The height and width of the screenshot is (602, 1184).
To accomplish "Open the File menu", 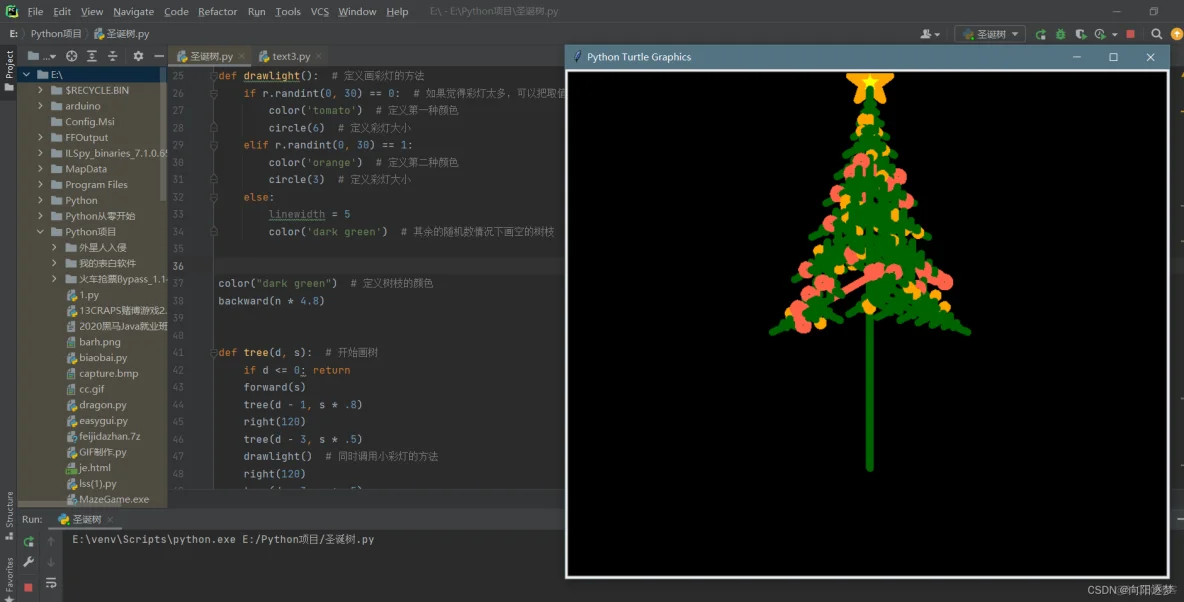I will point(35,11).
